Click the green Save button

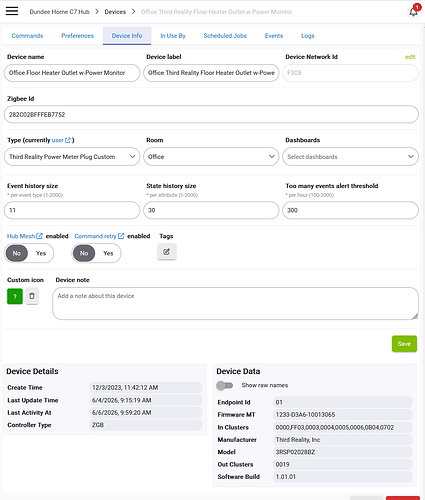tap(404, 344)
